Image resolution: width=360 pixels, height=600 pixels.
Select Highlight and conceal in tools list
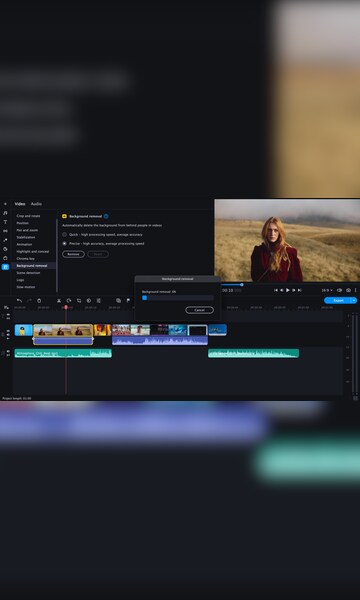coord(33,251)
